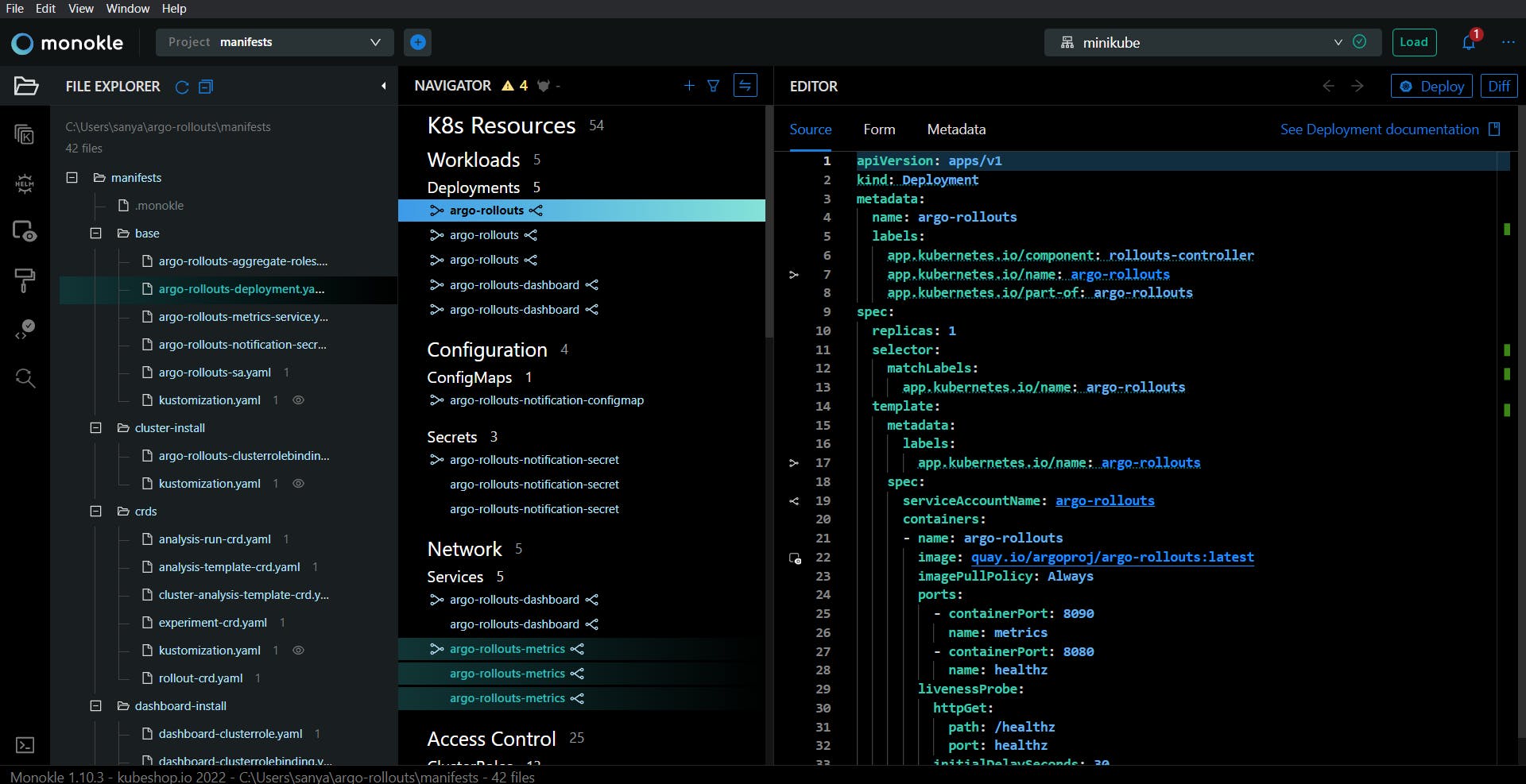Open the View menu

80,9
